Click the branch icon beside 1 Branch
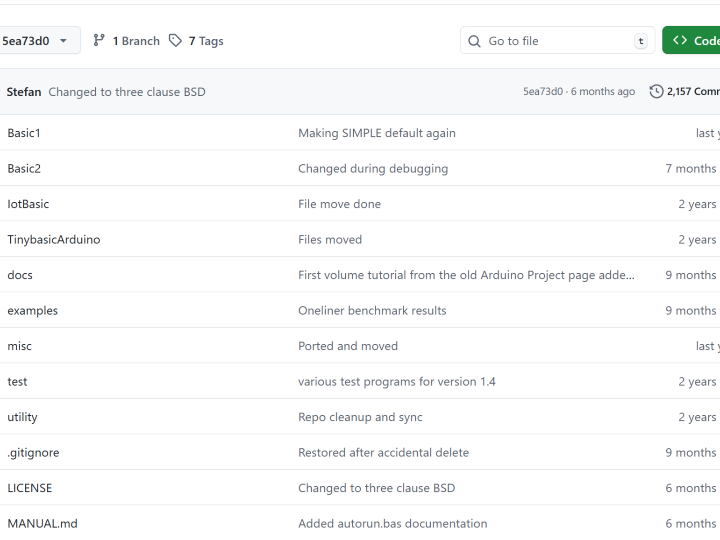 (99, 41)
